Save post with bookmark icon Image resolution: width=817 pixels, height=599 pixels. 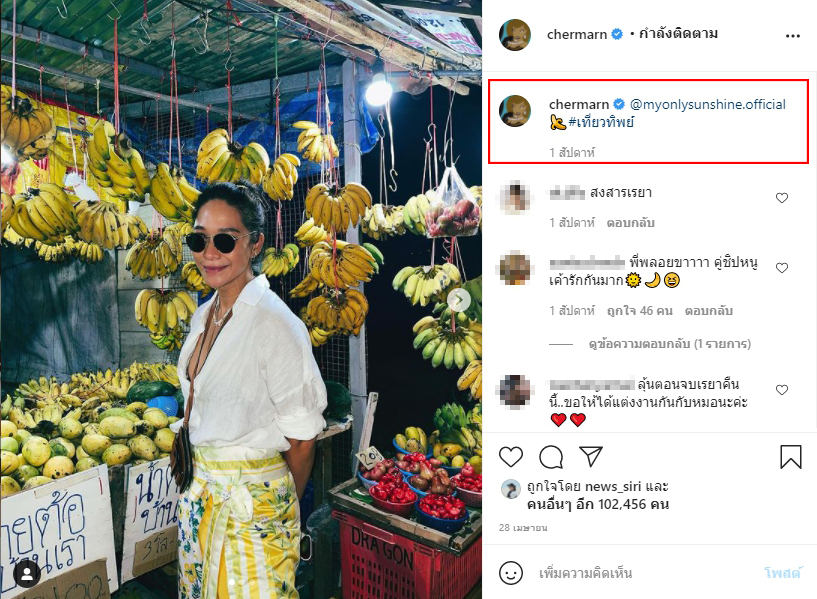click(790, 457)
